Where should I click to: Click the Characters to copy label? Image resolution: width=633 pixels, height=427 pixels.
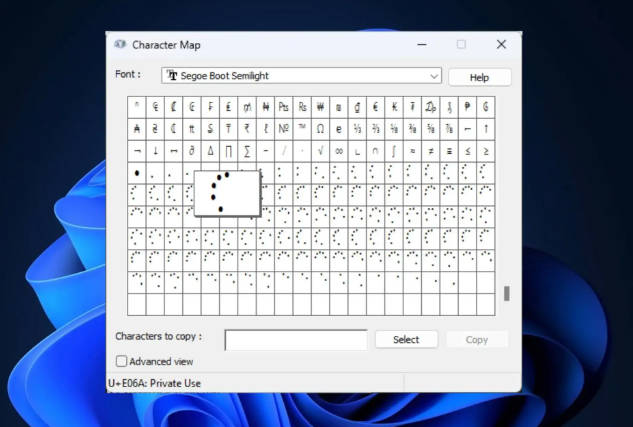[x=159, y=336]
